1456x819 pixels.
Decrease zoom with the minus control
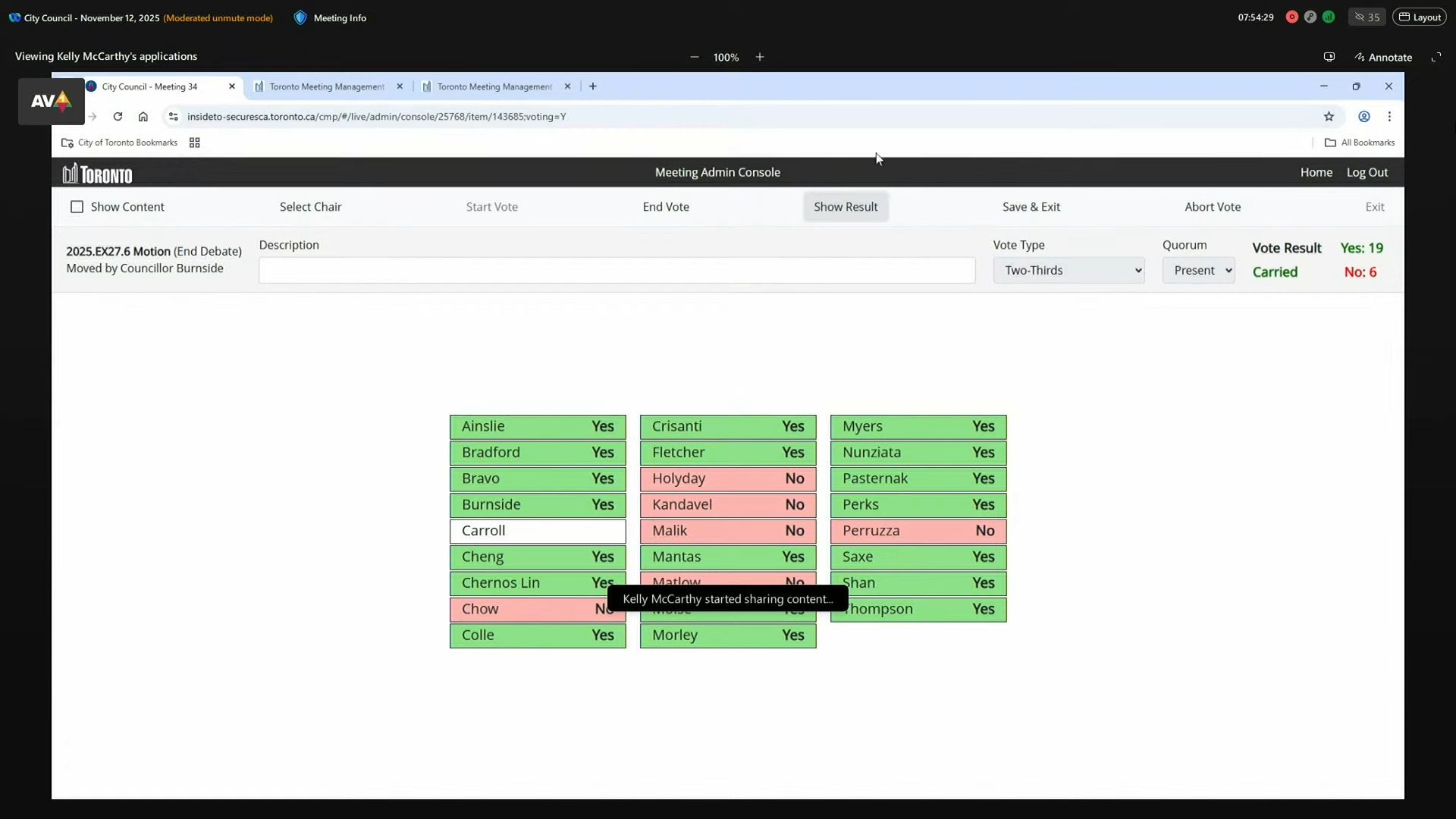[x=695, y=57]
